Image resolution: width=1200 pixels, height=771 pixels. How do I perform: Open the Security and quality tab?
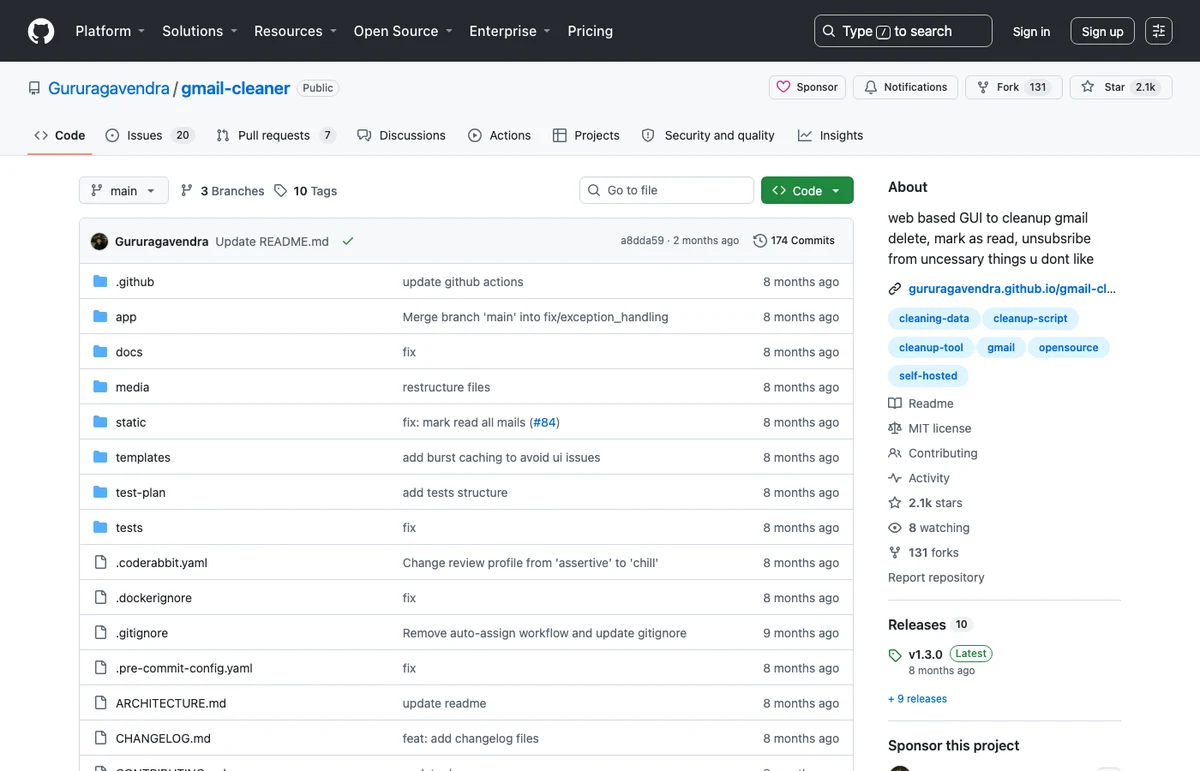pos(708,135)
